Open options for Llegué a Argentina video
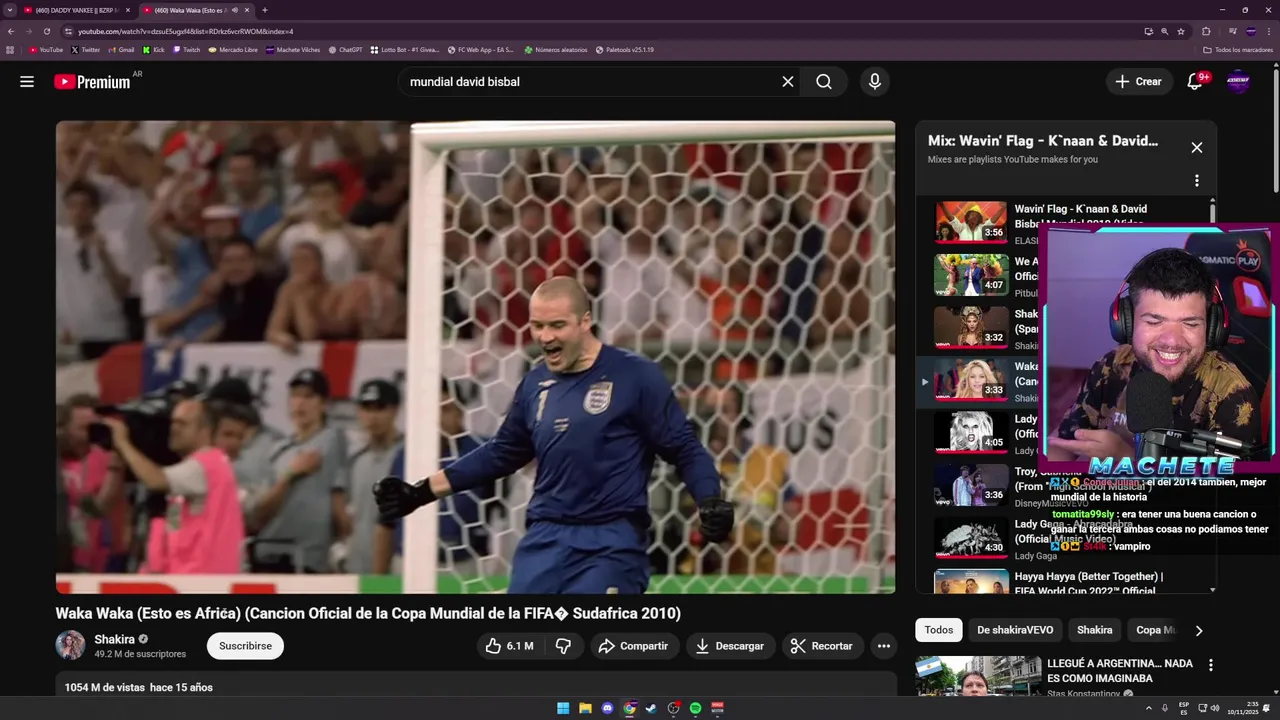Image resolution: width=1280 pixels, height=720 pixels. 1211,665
